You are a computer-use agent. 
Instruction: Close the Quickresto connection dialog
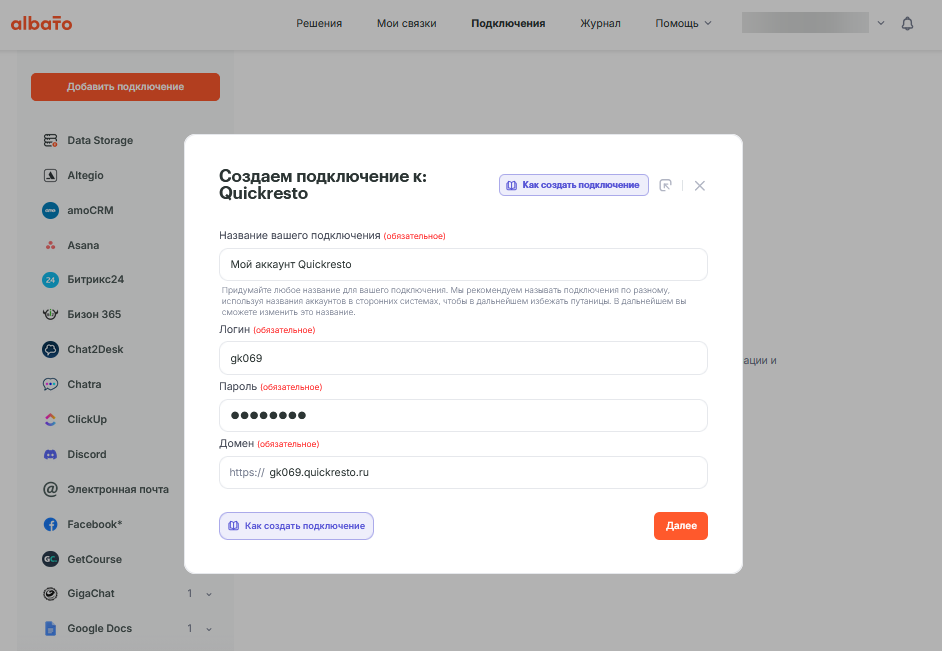[x=700, y=185]
